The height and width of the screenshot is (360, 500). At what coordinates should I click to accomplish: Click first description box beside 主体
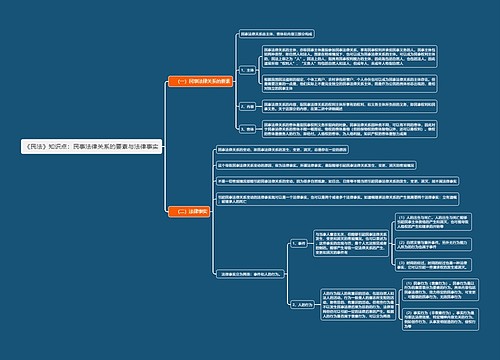click(x=350, y=56)
